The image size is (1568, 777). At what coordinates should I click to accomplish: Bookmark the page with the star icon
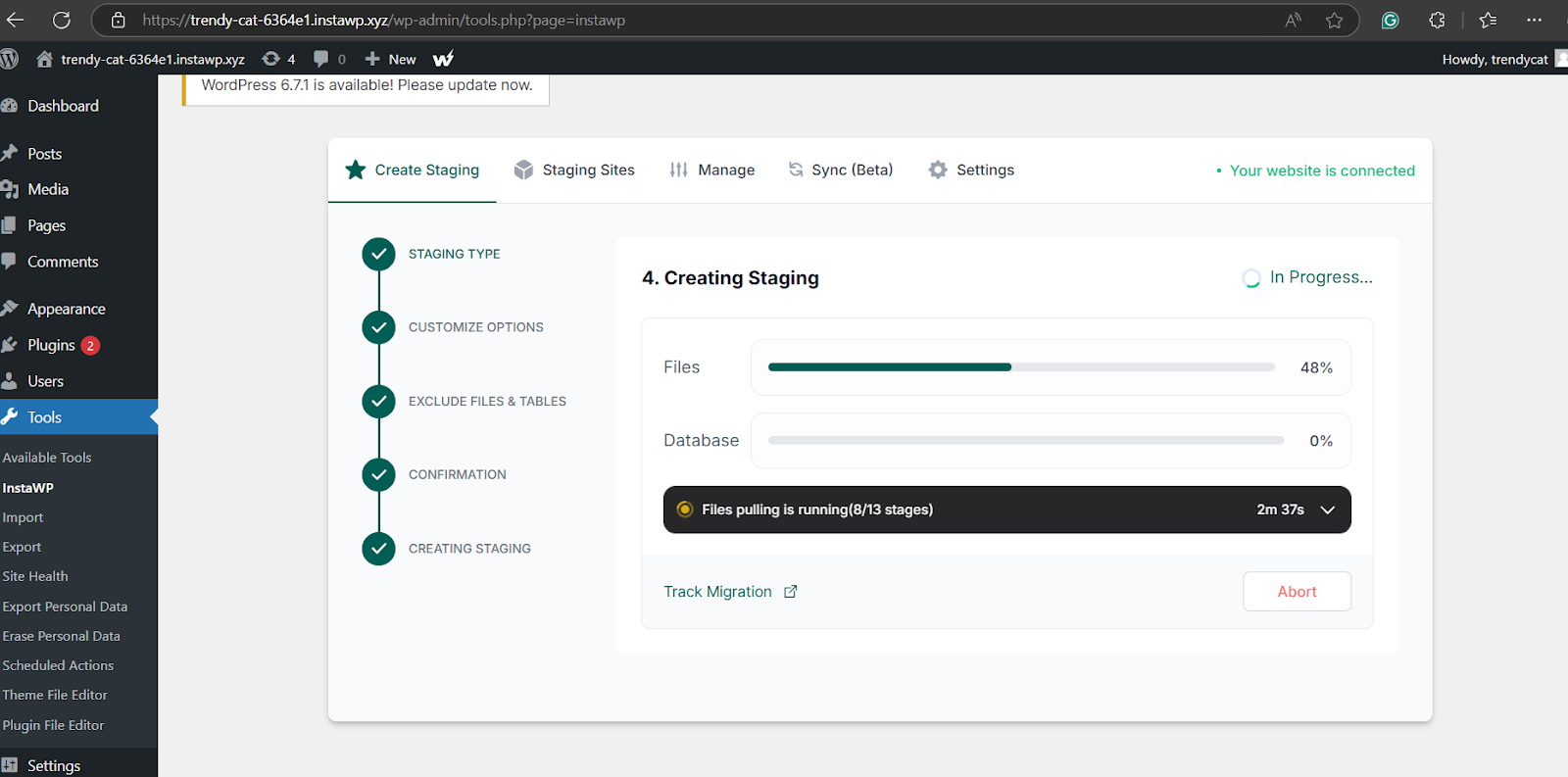[1335, 20]
